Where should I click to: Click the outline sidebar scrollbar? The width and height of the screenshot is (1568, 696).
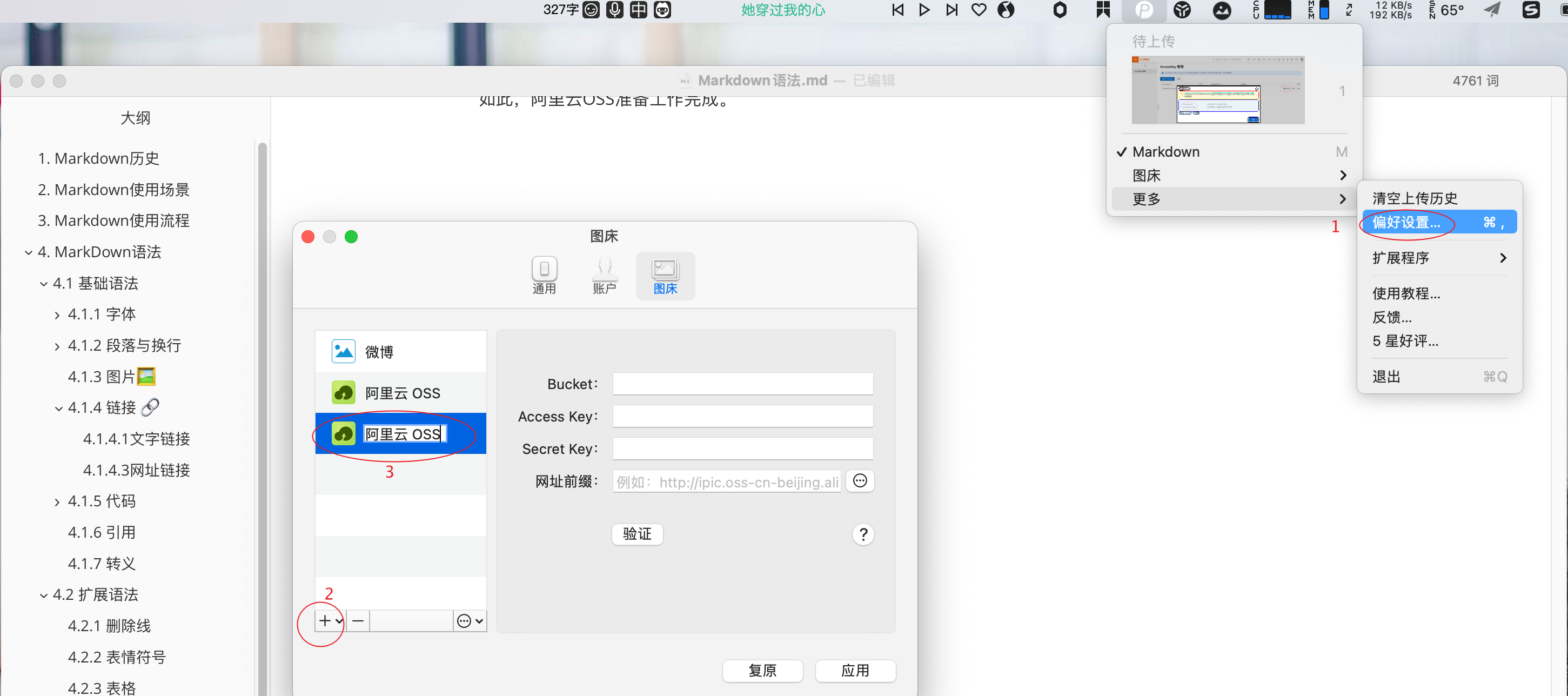coord(263,418)
